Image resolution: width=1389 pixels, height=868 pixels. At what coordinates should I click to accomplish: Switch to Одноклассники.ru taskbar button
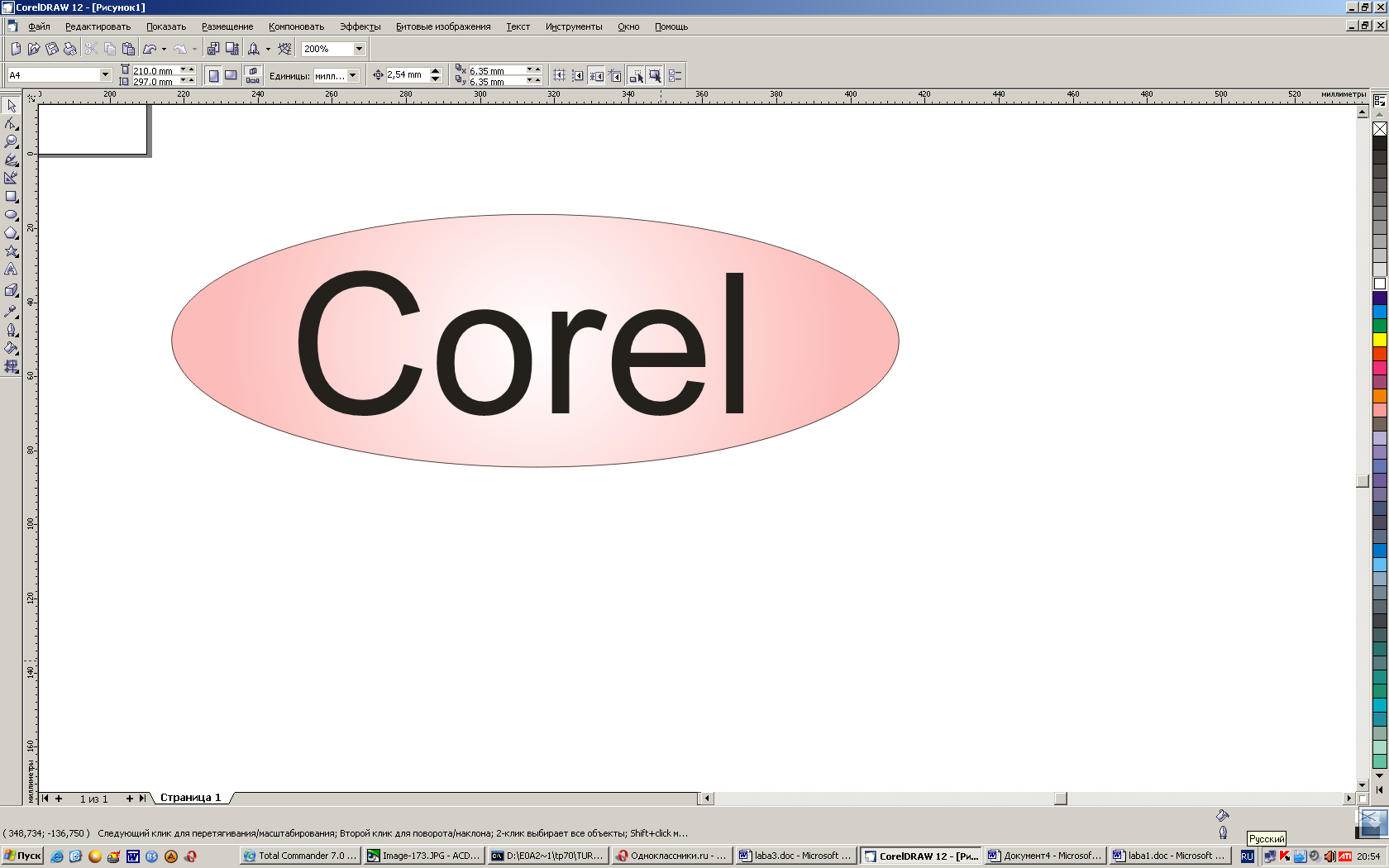(671, 856)
